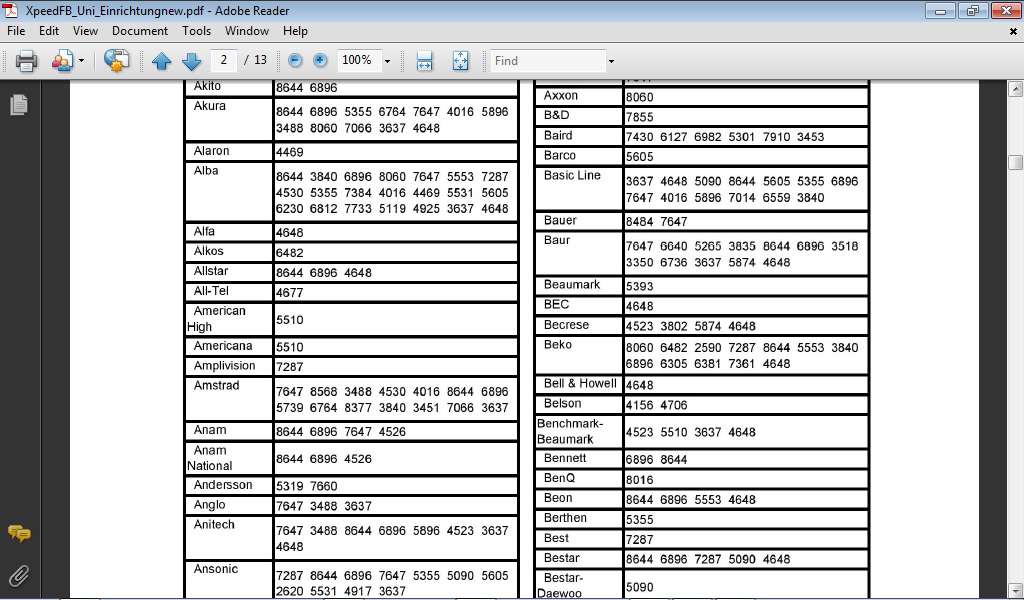This screenshot has width=1024, height=600.
Task: Open the Comments panel speech bubble icon
Action: tap(19, 533)
